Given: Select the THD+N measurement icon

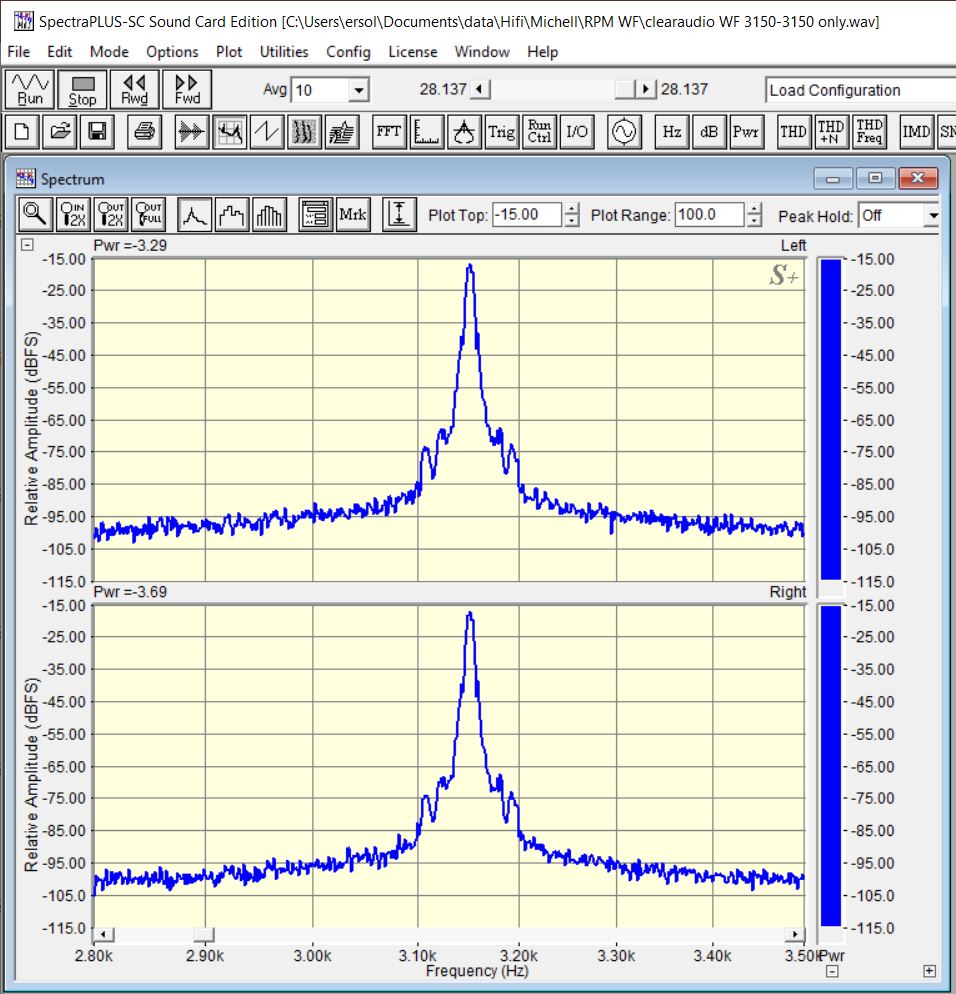Looking at the screenshot, I should click(831, 132).
